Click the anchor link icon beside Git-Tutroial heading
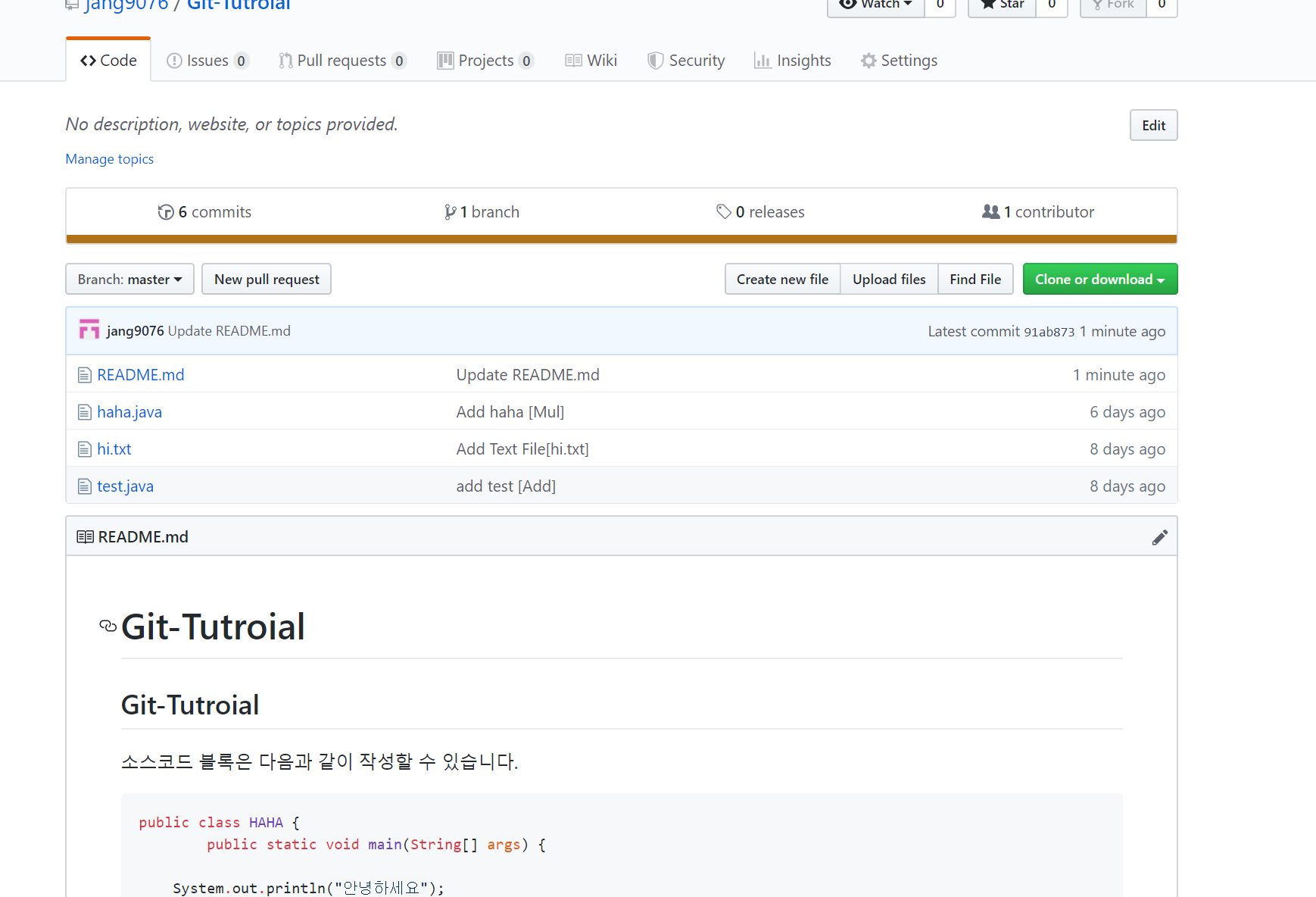 point(108,626)
